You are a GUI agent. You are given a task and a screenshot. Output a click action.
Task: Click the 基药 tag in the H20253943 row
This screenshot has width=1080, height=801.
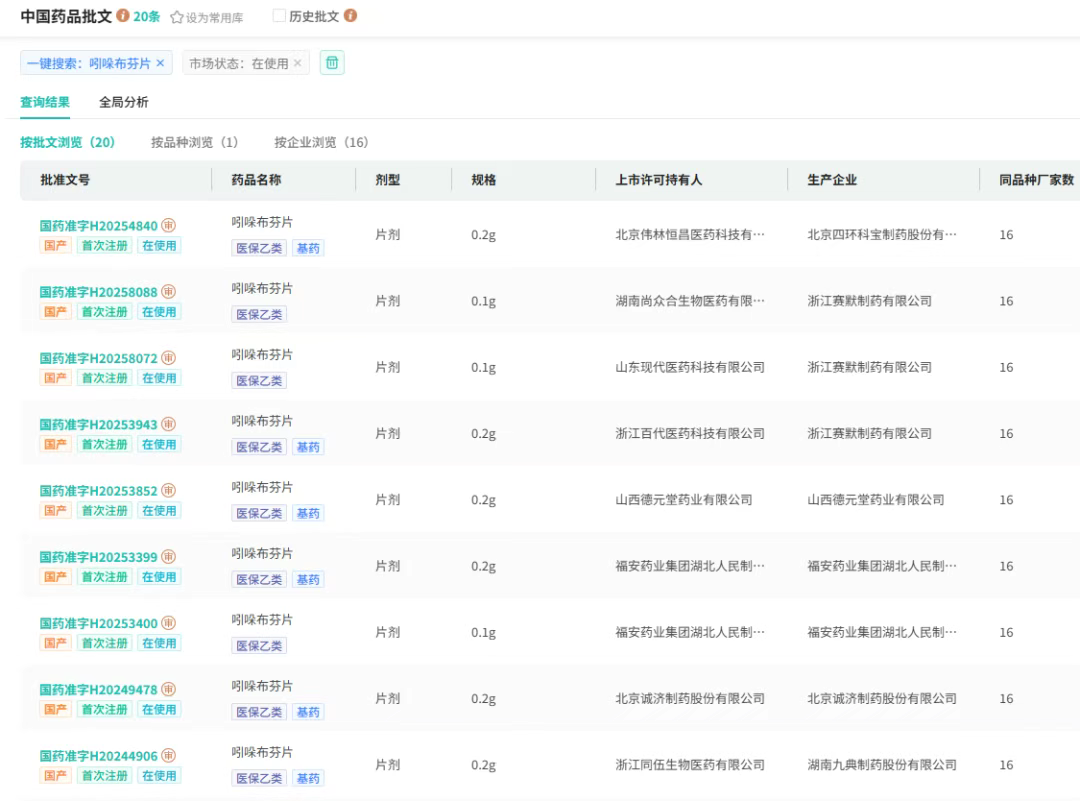(308, 447)
